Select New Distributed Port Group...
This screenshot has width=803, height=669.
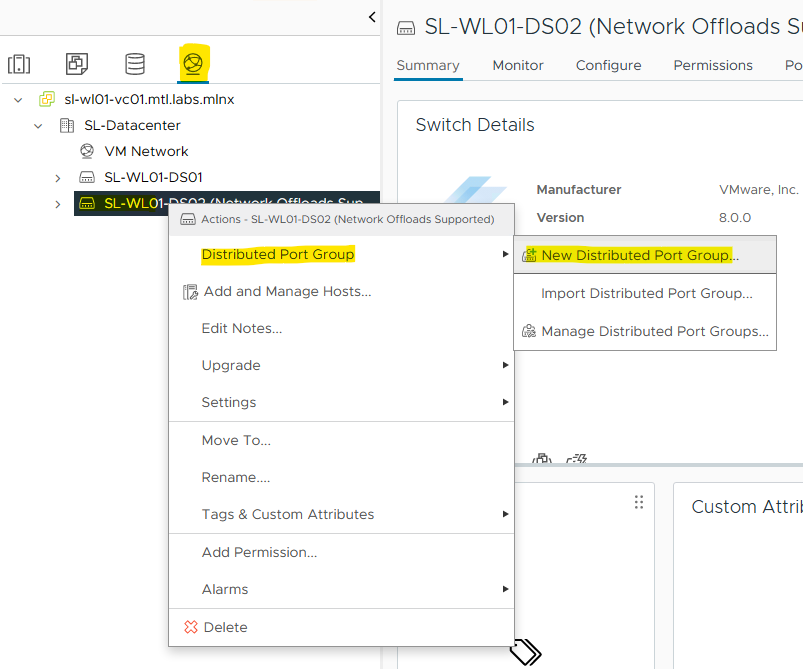click(x=645, y=255)
